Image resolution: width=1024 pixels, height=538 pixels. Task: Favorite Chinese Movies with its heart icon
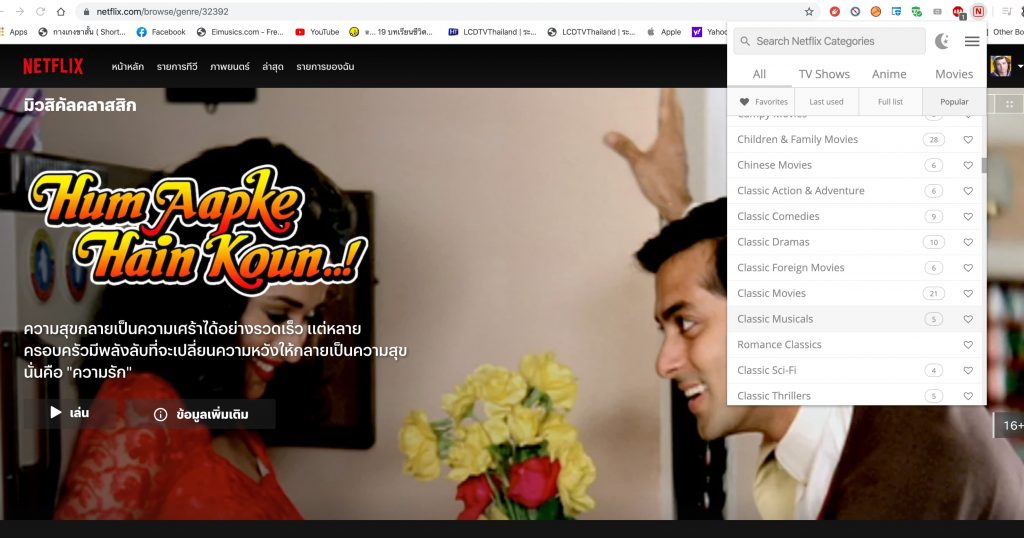(968, 165)
